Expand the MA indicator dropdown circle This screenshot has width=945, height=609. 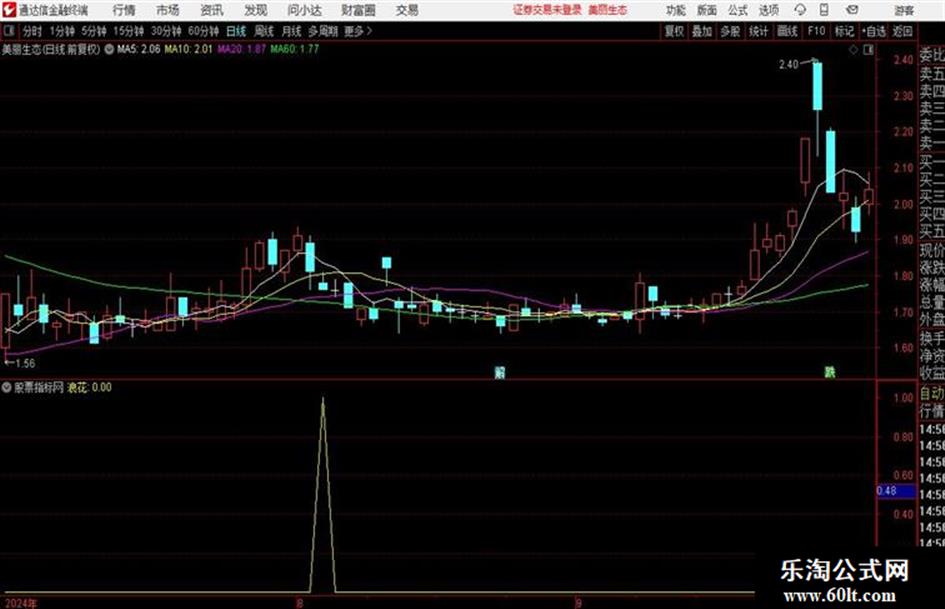pyautogui.click(x=109, y=49)
